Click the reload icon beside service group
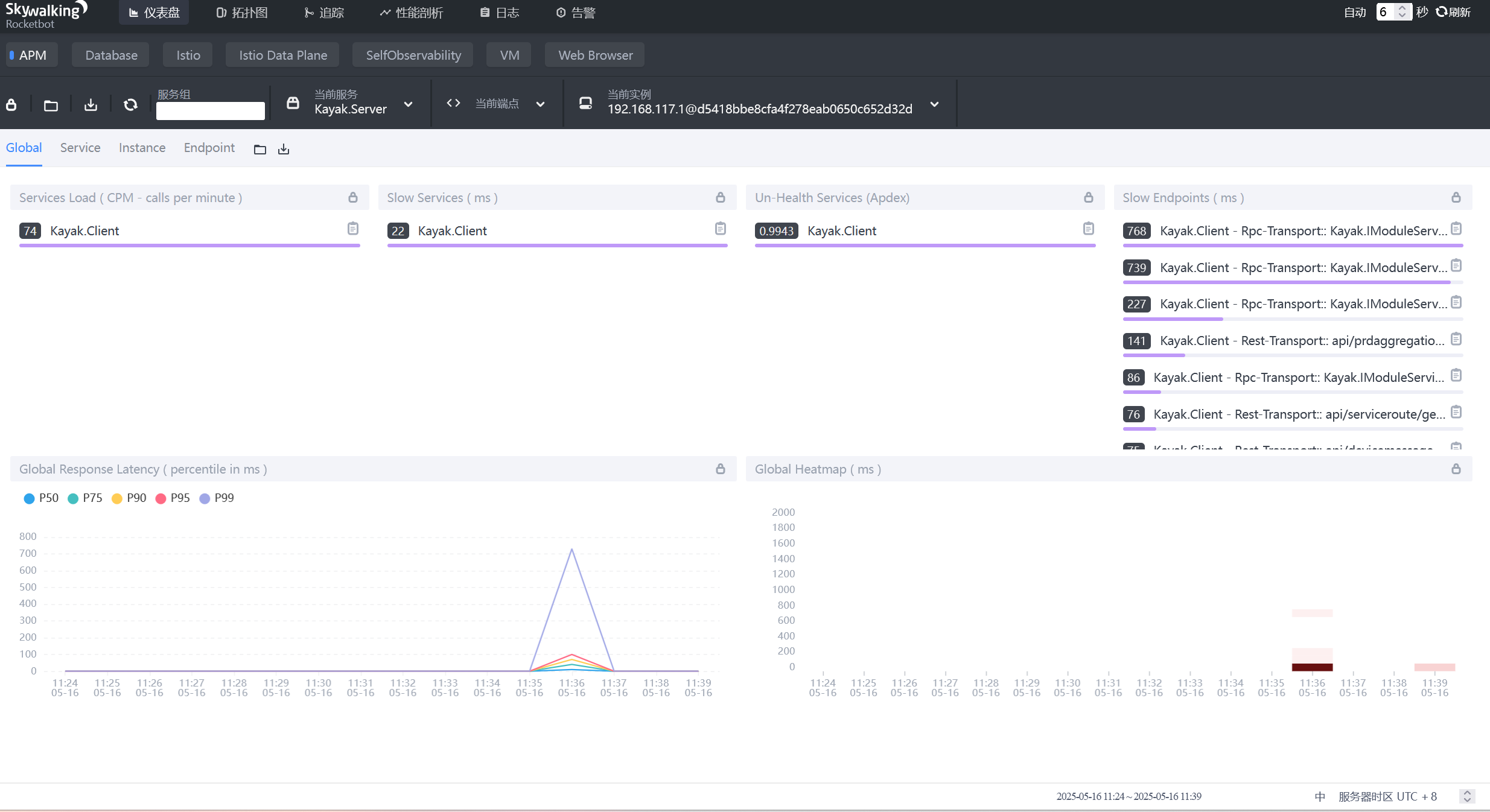 pyautogui.click(x=130, y=105)
